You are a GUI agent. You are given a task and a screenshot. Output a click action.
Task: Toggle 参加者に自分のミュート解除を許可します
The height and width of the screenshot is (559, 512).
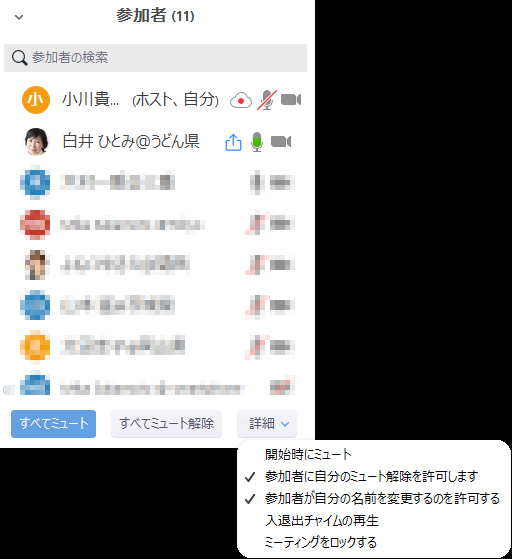click(x=371, y=476)
